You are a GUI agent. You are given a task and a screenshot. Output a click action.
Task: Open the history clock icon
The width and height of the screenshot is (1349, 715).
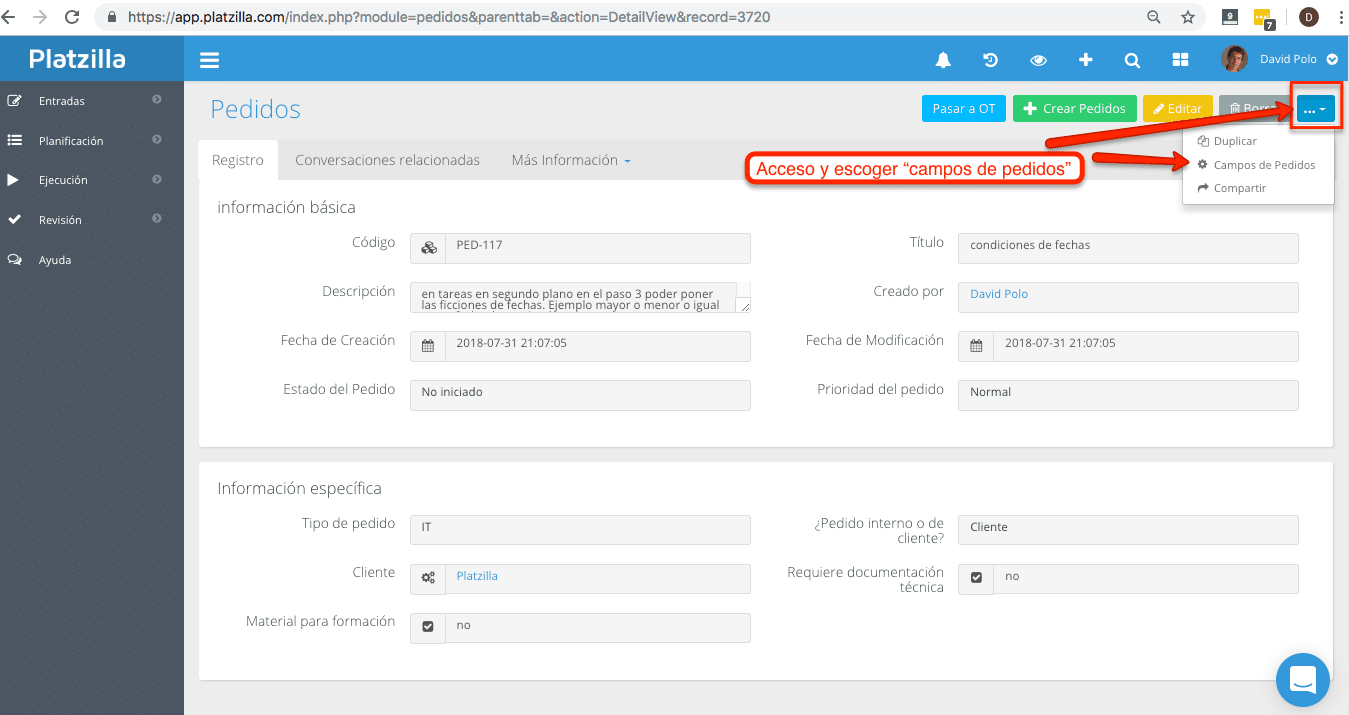(x=990, y=60)
